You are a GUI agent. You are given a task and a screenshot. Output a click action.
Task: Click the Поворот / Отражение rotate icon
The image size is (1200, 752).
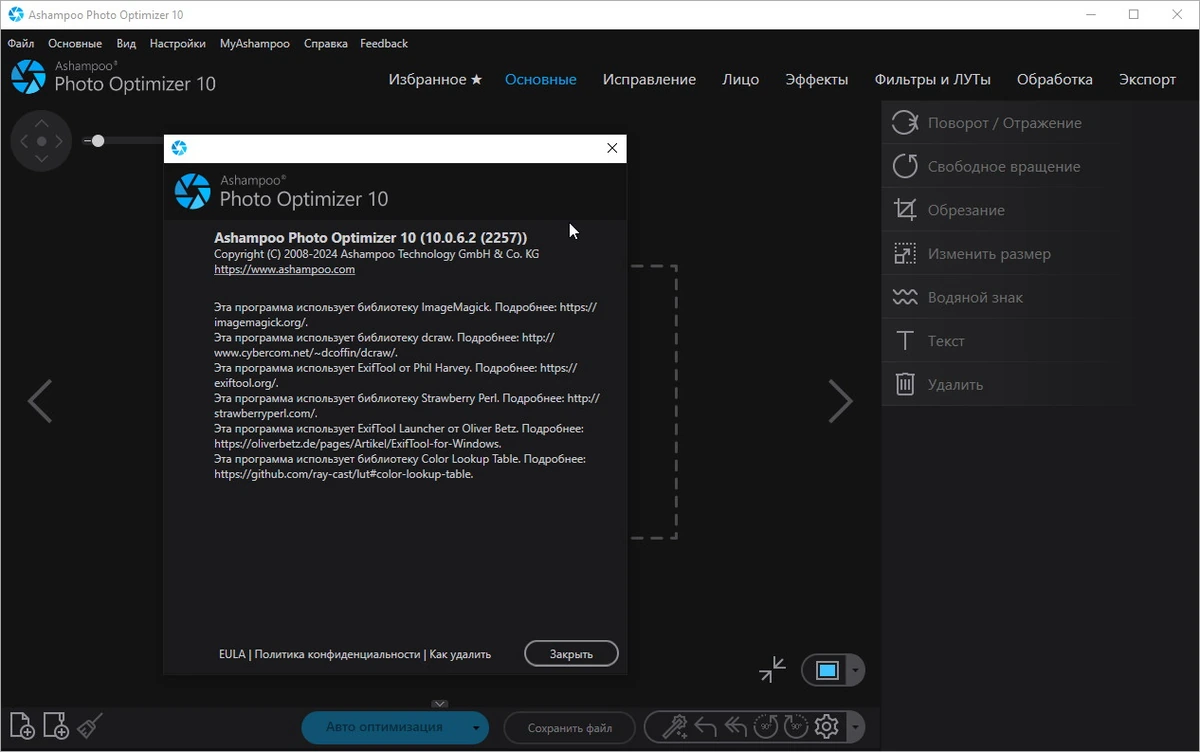point(905,123)
